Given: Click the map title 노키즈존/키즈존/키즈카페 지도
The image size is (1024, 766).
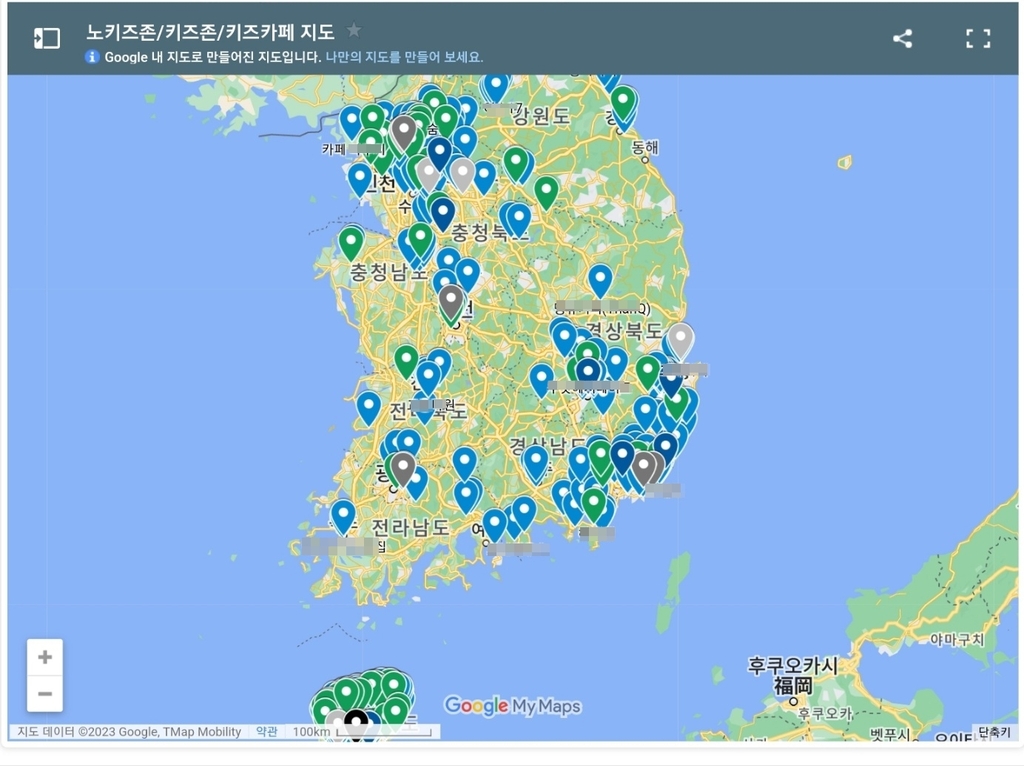Looking at the screenshot, I should [210, 32].
